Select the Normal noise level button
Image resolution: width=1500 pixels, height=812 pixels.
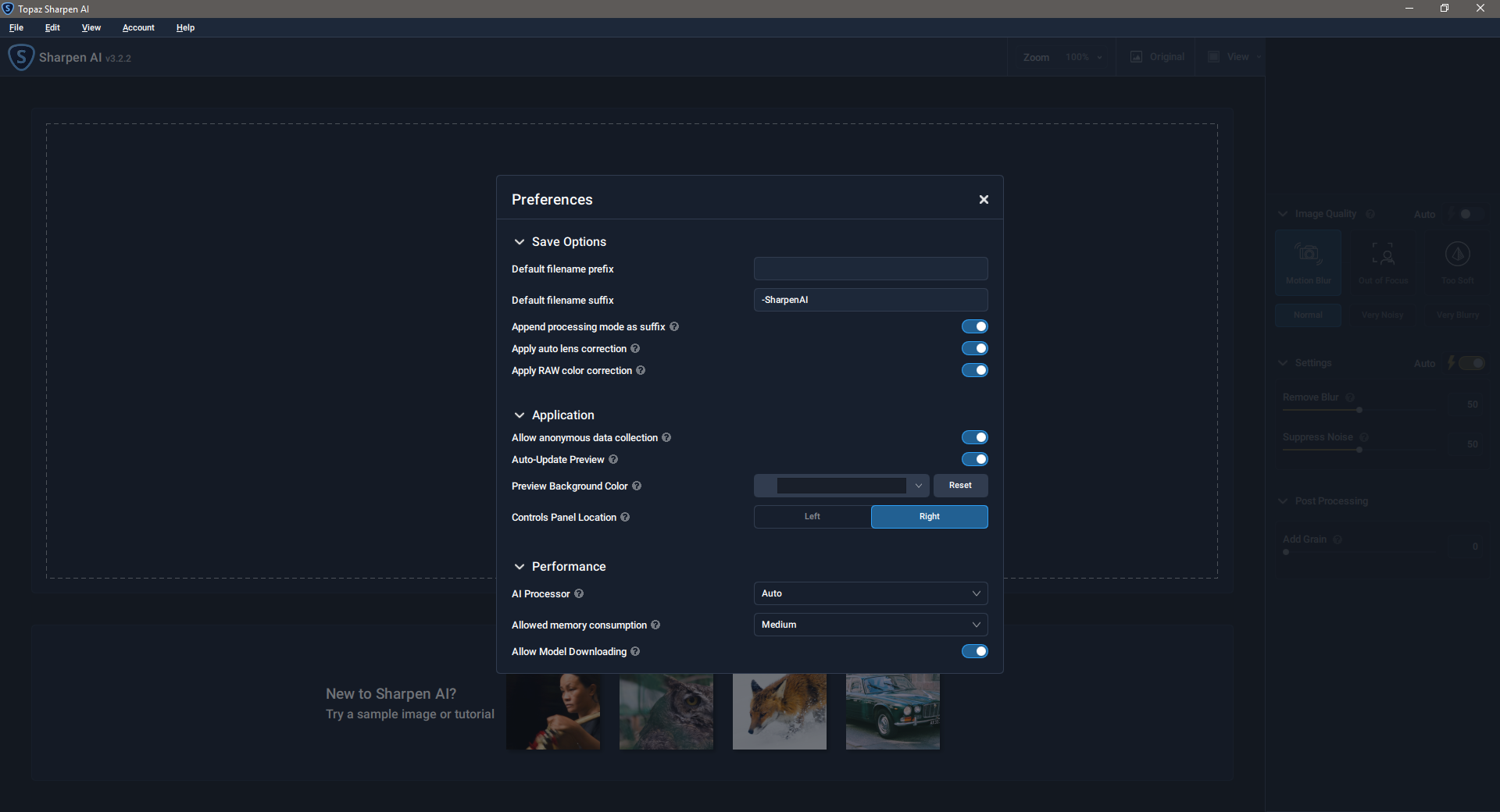pyautogui.click(x=1309, y=315)
